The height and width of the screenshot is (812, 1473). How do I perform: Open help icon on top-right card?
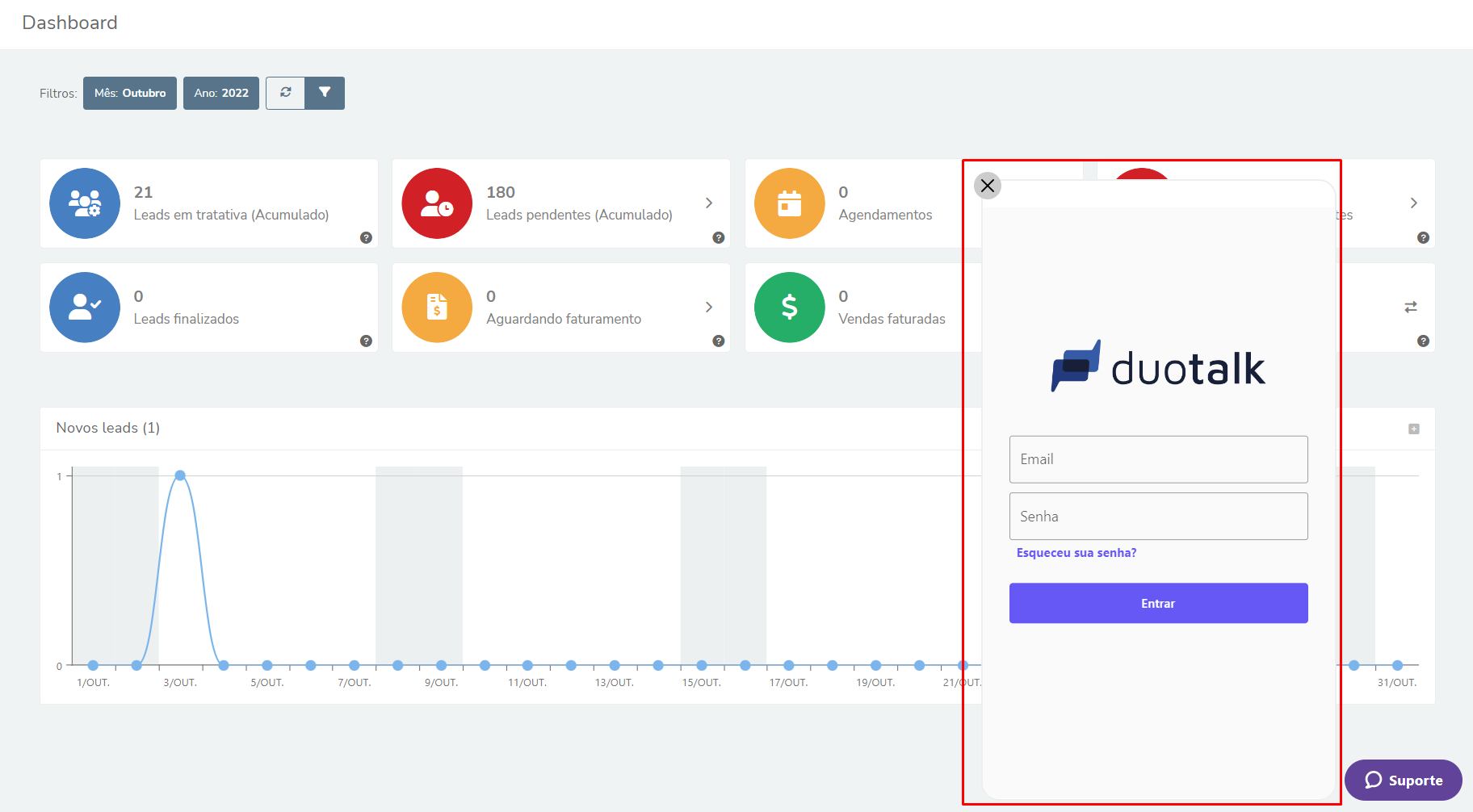1423,237
